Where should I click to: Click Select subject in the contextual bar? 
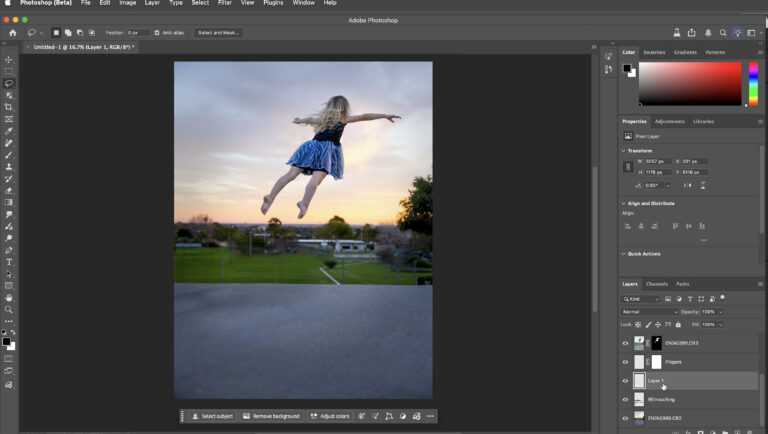point(213,416)
